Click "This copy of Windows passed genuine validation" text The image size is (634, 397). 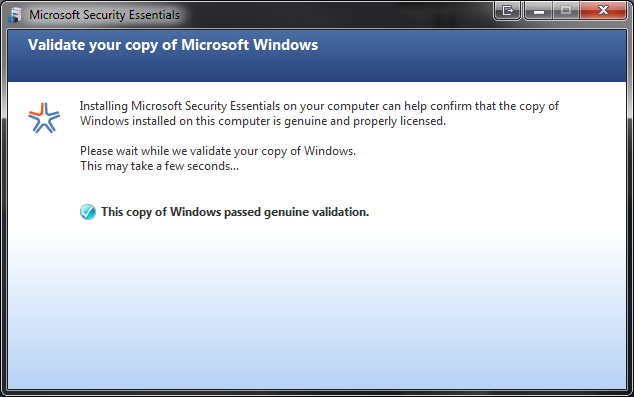click(x=235, y=212)
